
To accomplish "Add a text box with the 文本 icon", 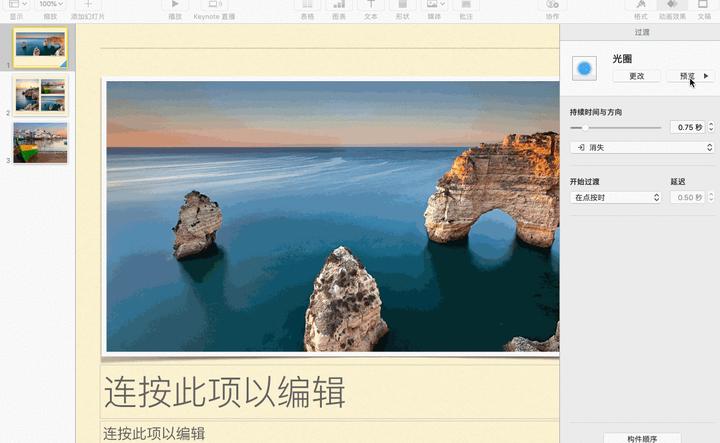I will (x=371, y=4).
